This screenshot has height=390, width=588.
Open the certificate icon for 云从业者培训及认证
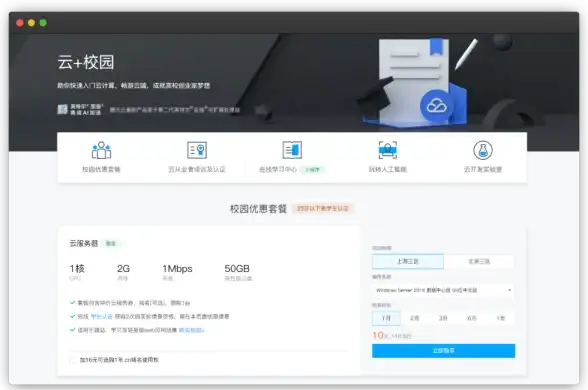197,150
